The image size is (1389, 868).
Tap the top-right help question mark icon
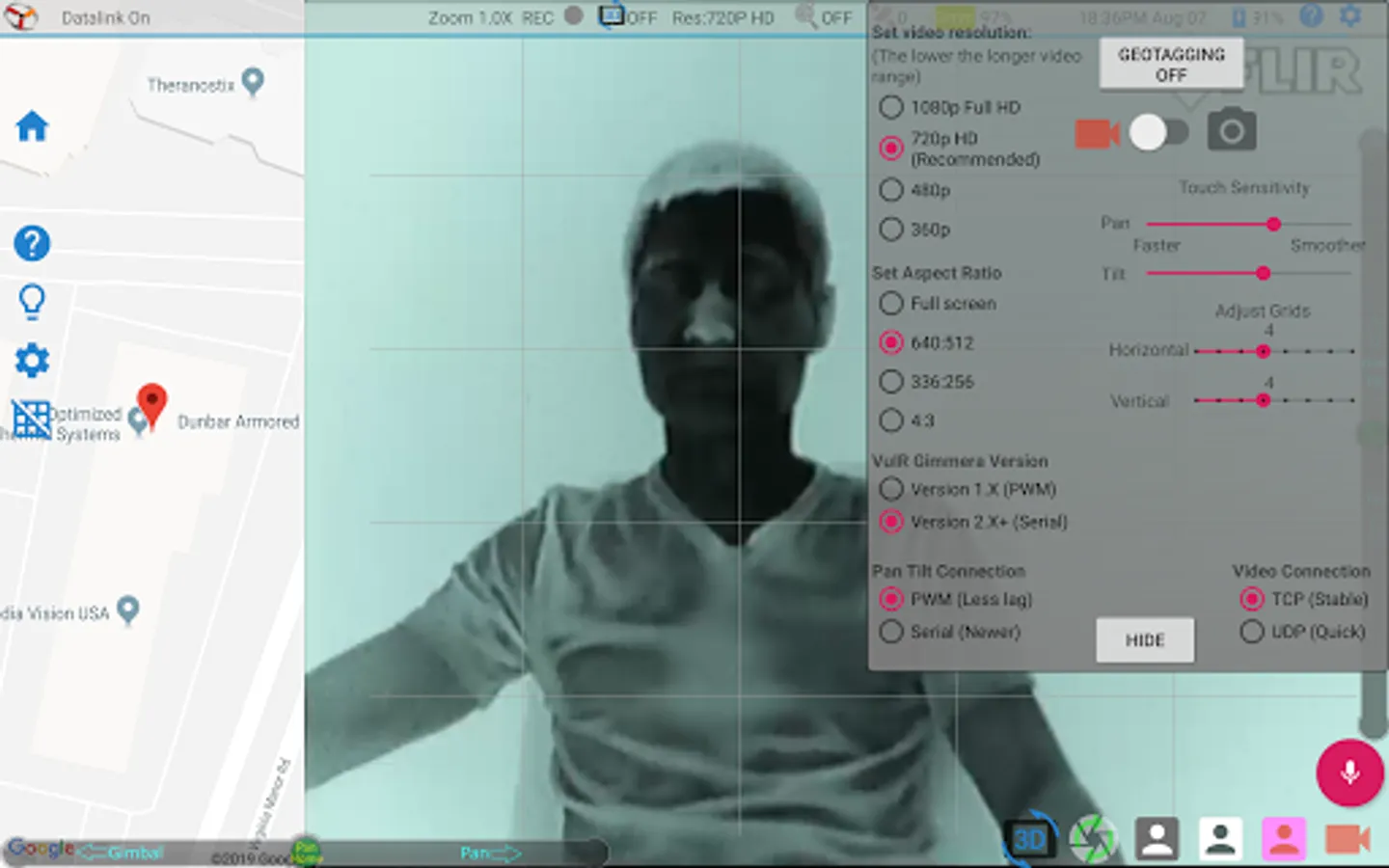pyautogui.click(x=1311, y=15)
